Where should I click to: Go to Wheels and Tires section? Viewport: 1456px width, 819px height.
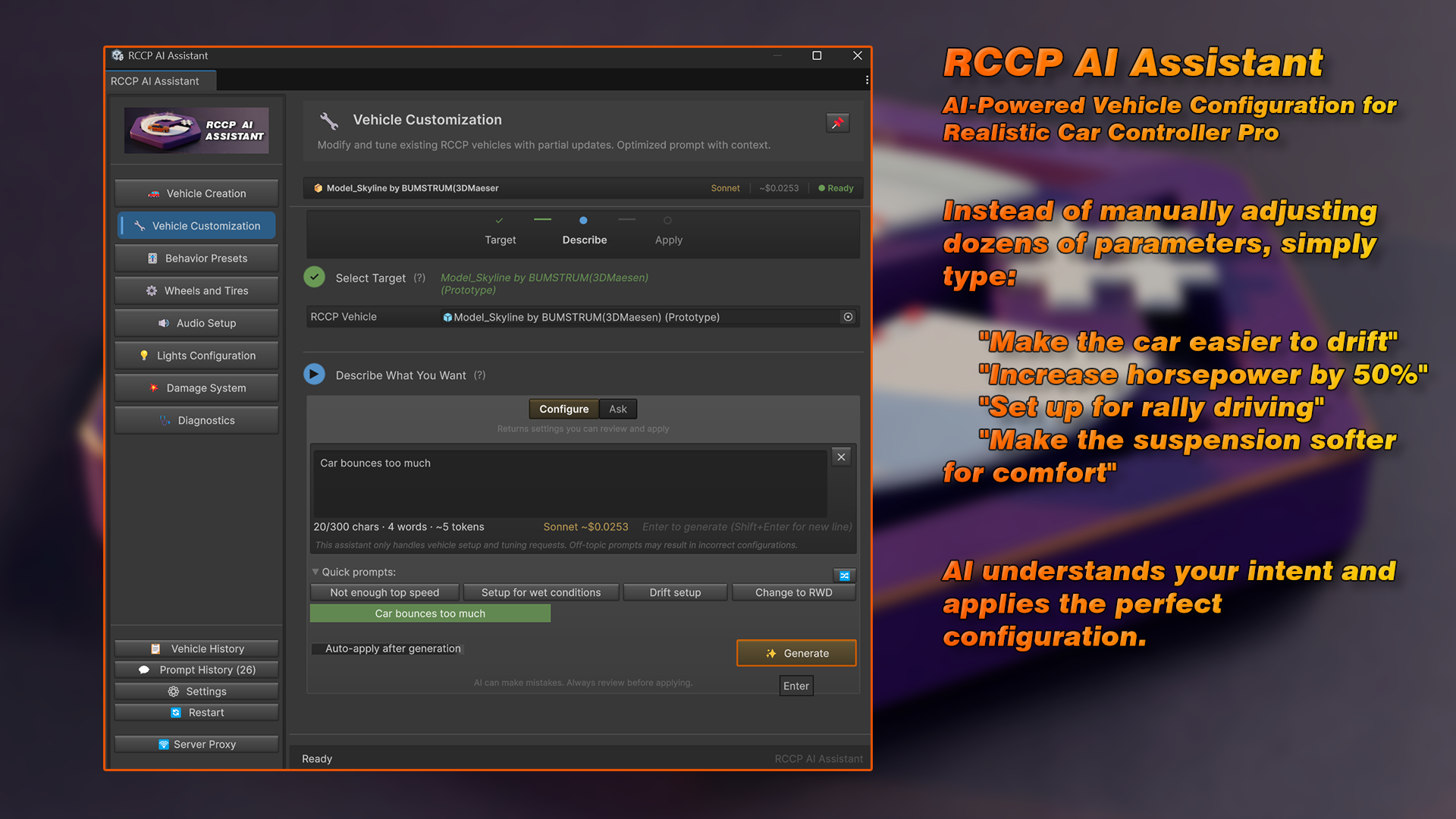196,290
